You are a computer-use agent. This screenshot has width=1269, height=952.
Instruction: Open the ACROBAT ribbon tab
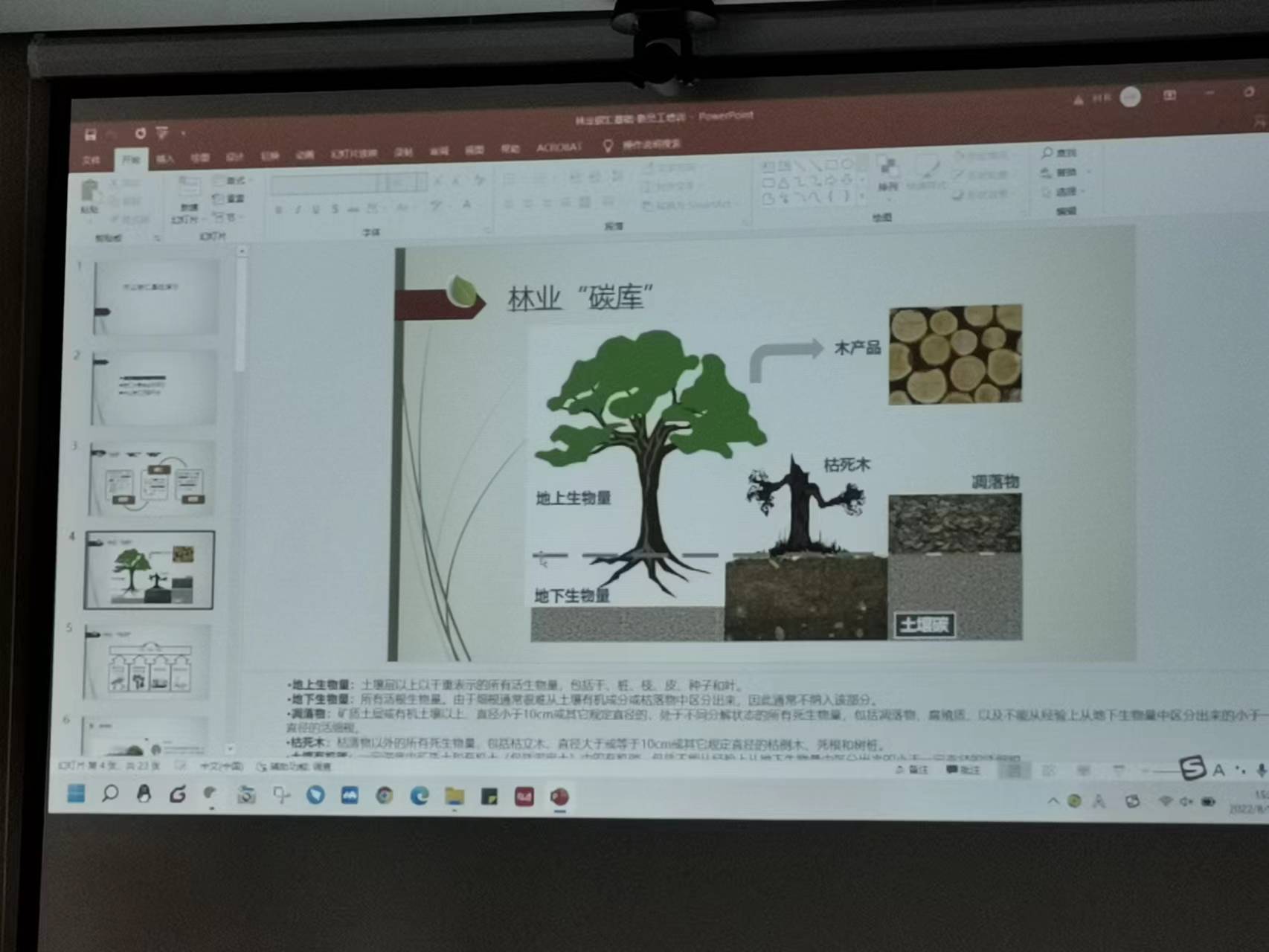558,147
